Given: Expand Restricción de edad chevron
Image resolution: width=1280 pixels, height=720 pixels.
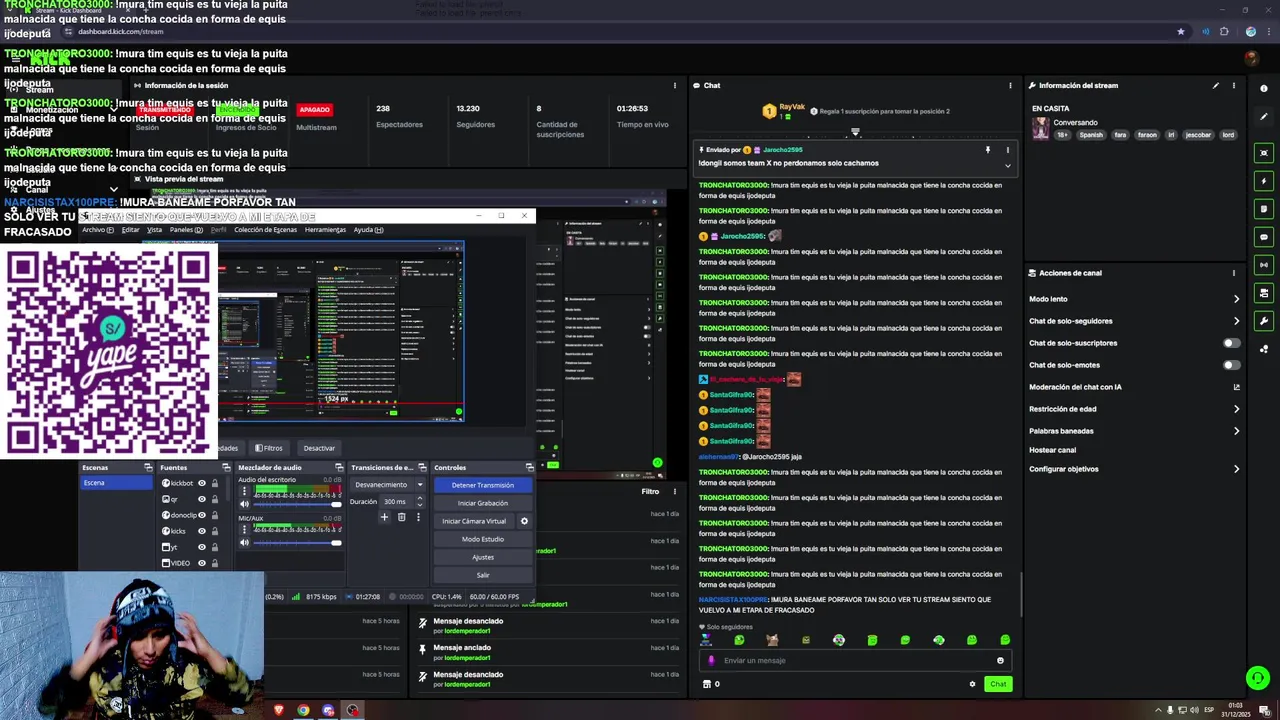Looking at the screenshot, I should pos(1236,409).
